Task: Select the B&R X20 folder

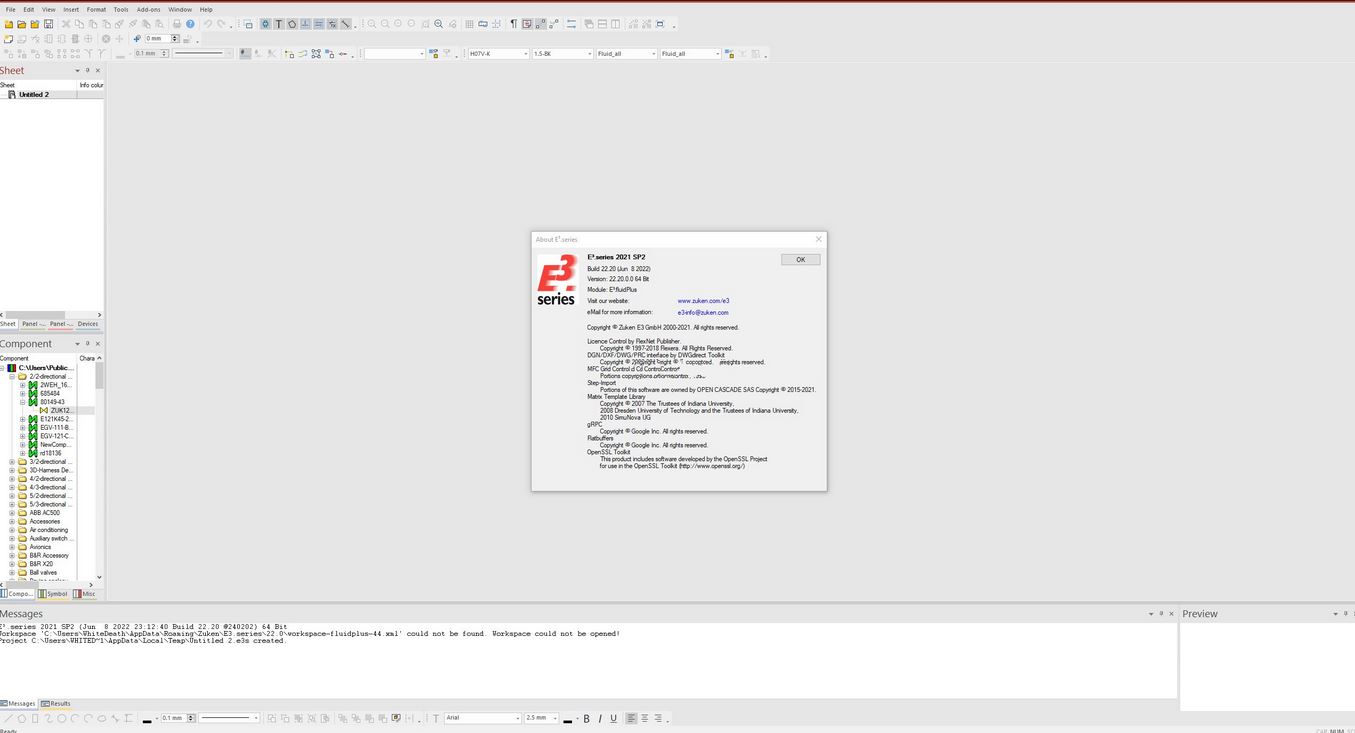Action: 41,564
